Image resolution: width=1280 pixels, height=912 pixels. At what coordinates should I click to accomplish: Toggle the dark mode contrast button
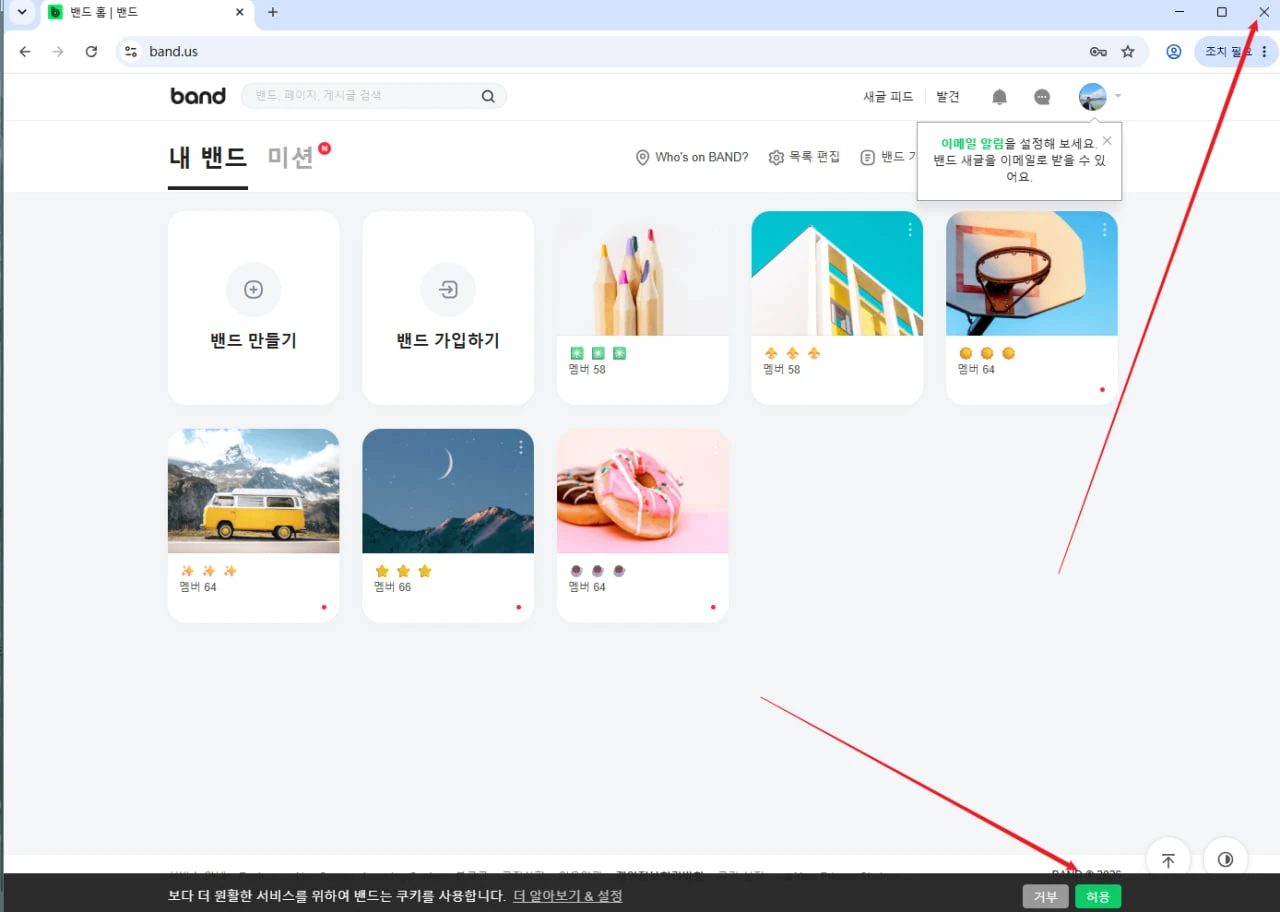pyautogui.click(x=1225, y=860)
